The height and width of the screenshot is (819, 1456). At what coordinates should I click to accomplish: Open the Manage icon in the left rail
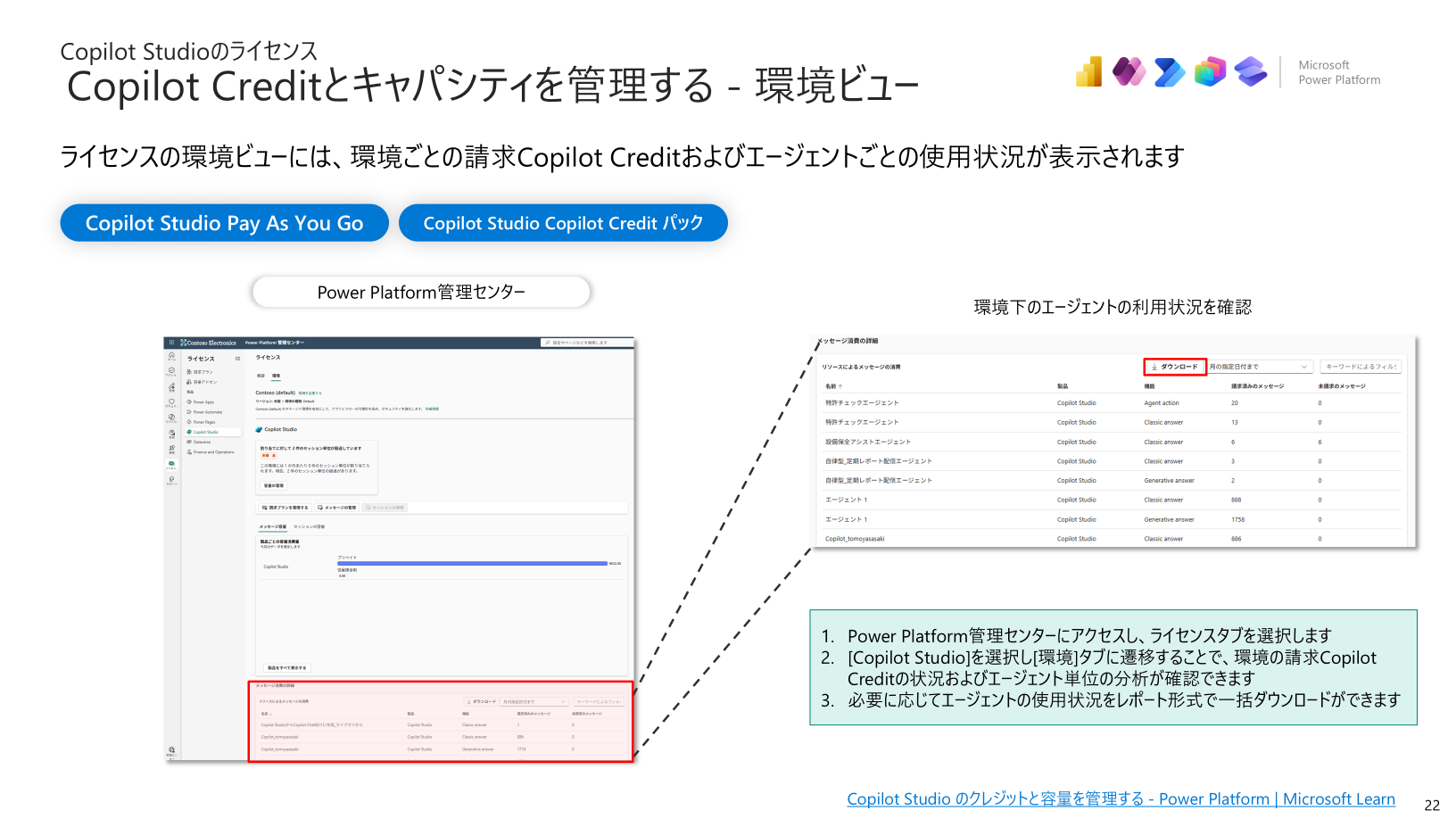pos(171,387)
